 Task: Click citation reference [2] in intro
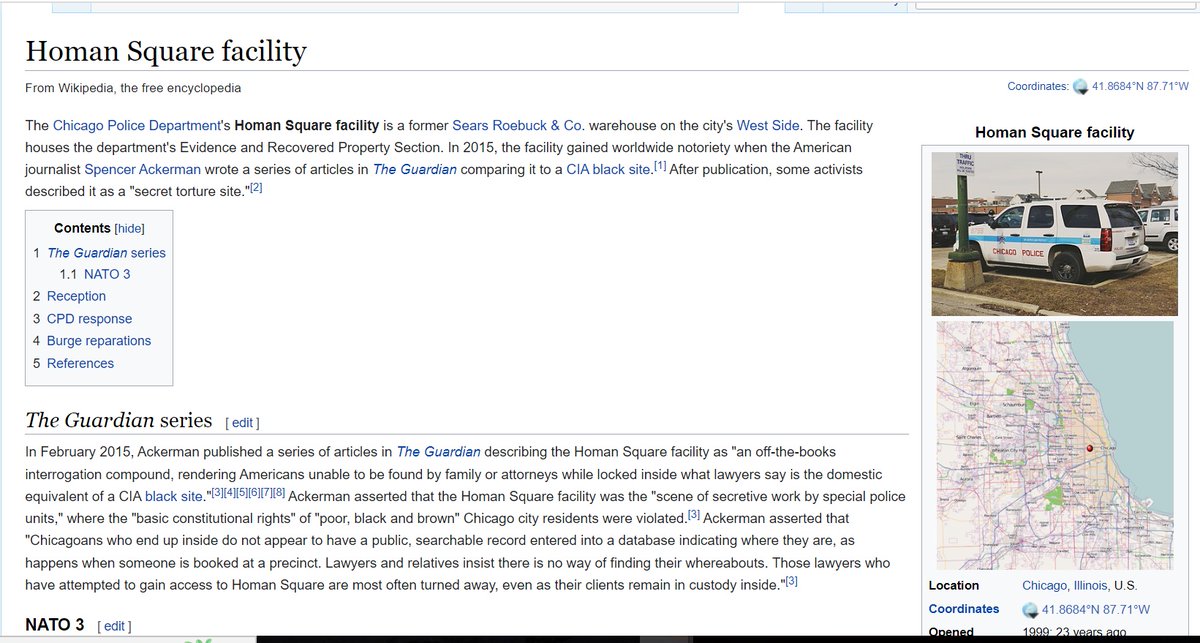tap(255, 187)
